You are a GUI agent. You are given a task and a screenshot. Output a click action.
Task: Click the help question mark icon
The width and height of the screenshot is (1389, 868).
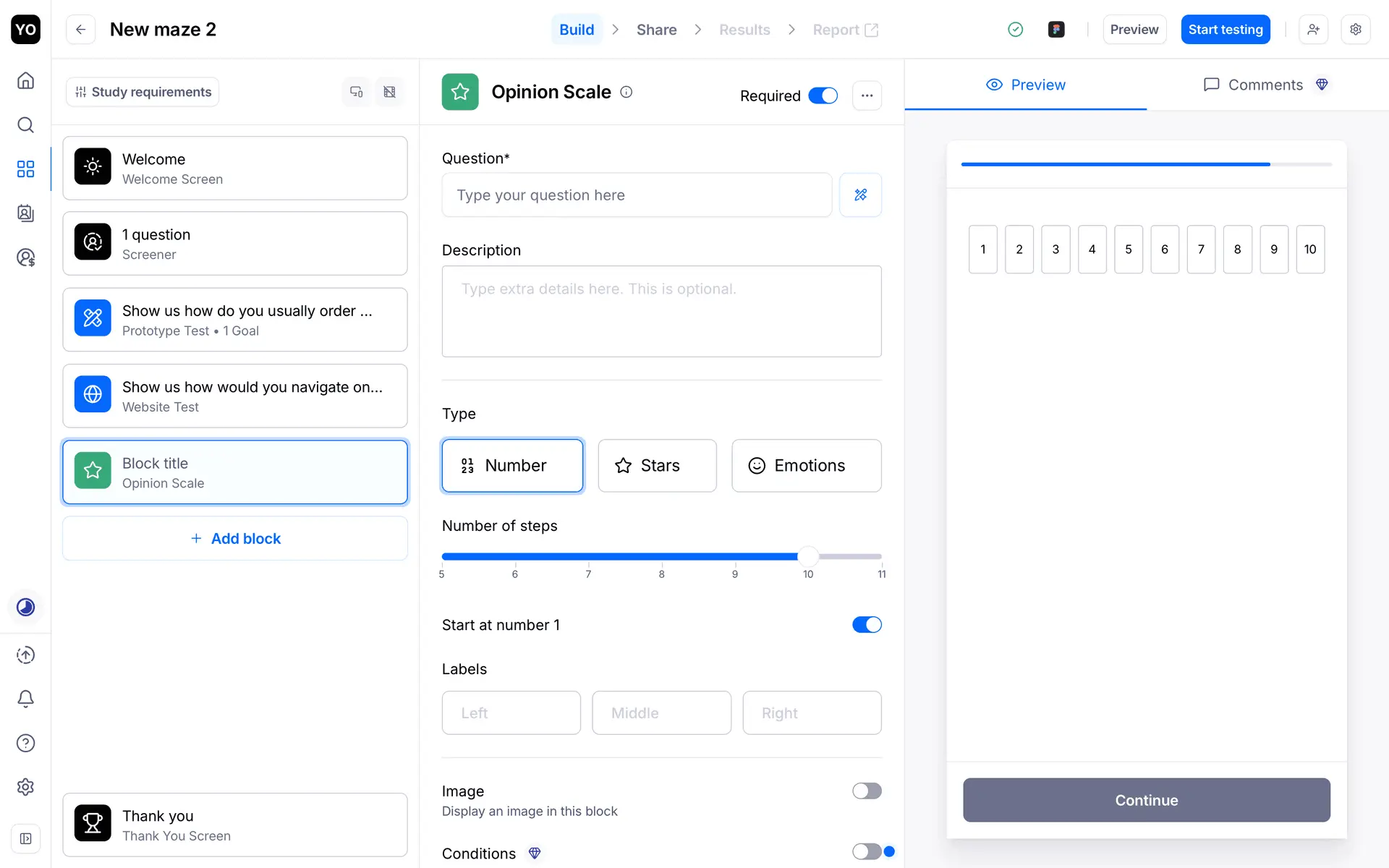pyautogui.click(x=25, y=743)
